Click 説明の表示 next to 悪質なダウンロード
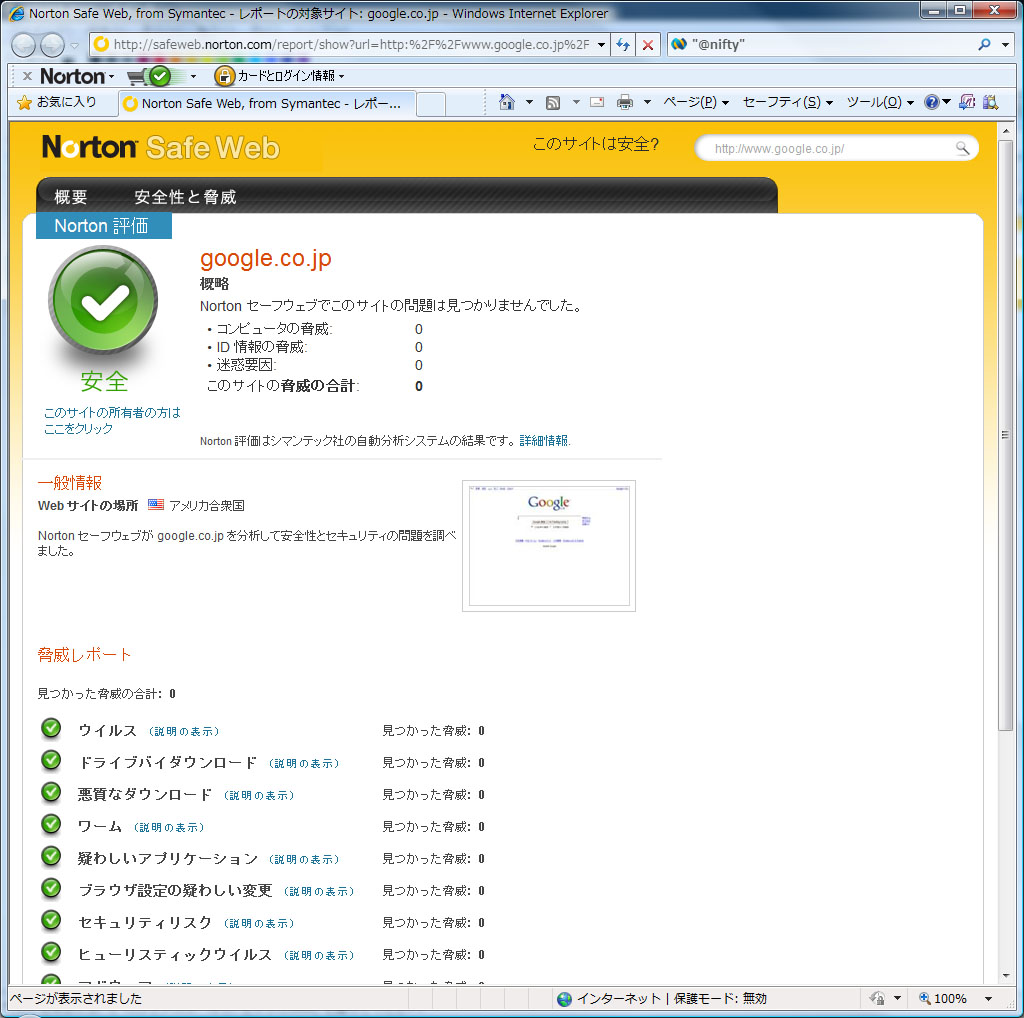 259,795
